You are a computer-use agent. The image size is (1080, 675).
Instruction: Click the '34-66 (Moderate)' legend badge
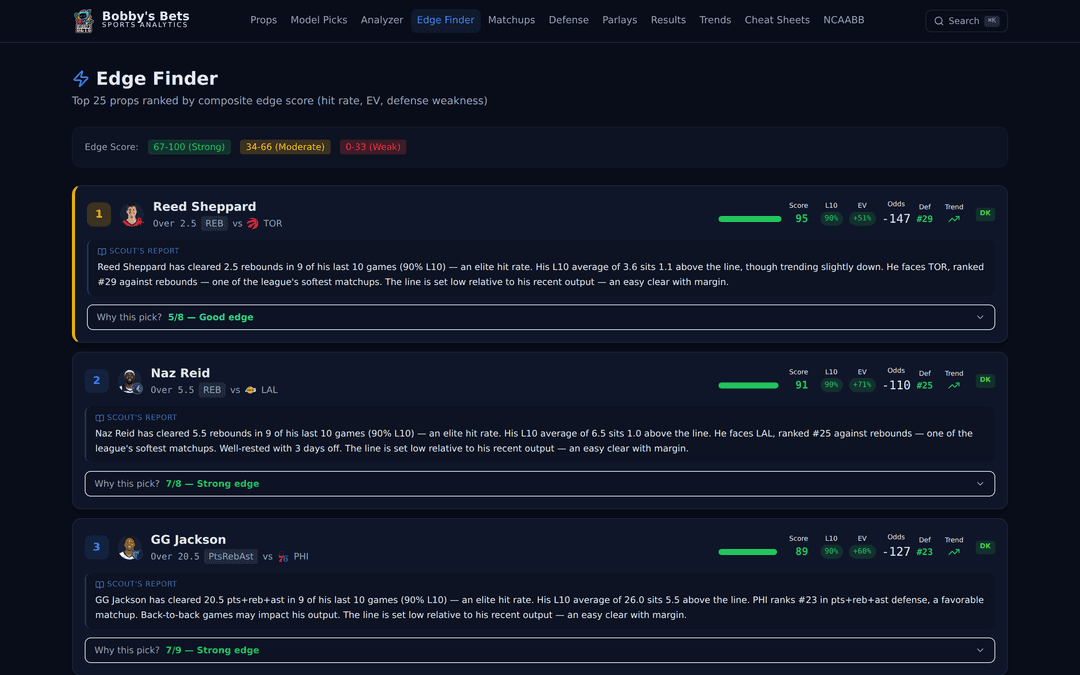coord(285,147)
